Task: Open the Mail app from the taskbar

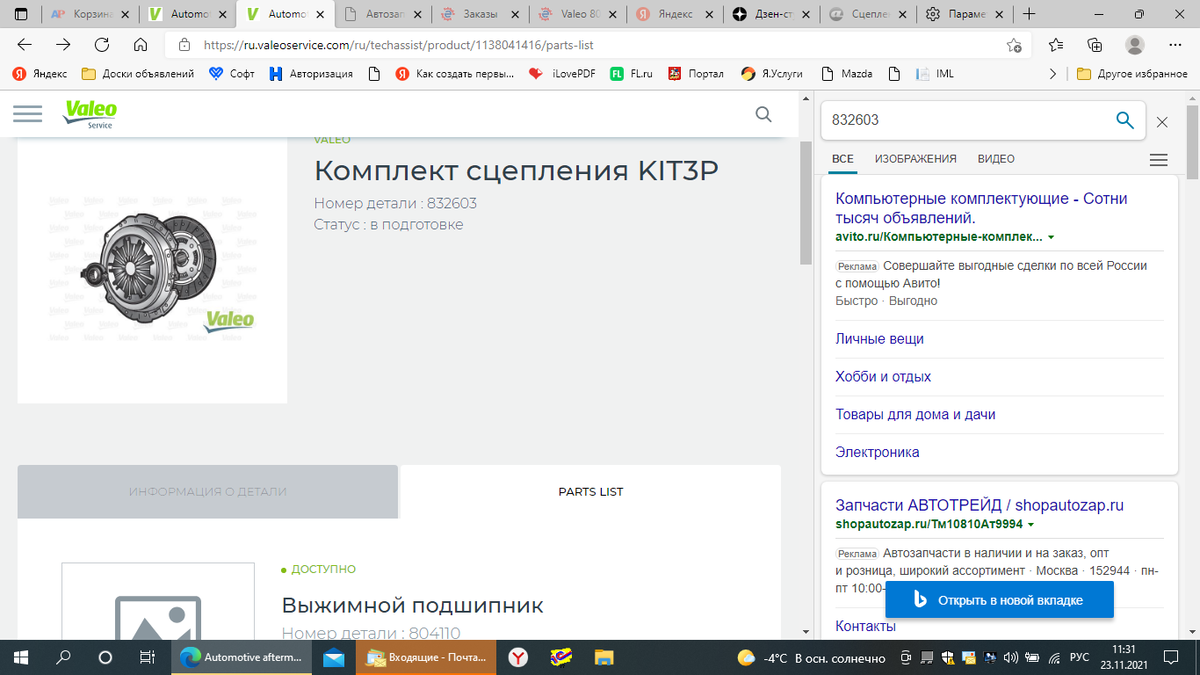Action: tap(334, 658)
